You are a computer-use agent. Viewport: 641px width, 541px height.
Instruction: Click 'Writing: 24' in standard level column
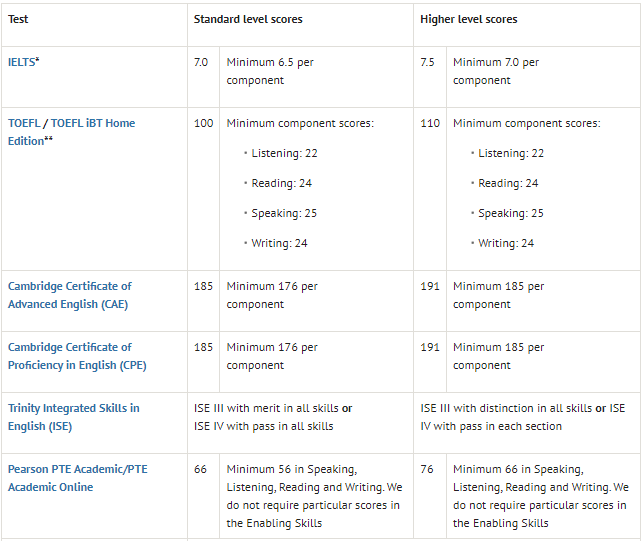click(x=279, y=243)
